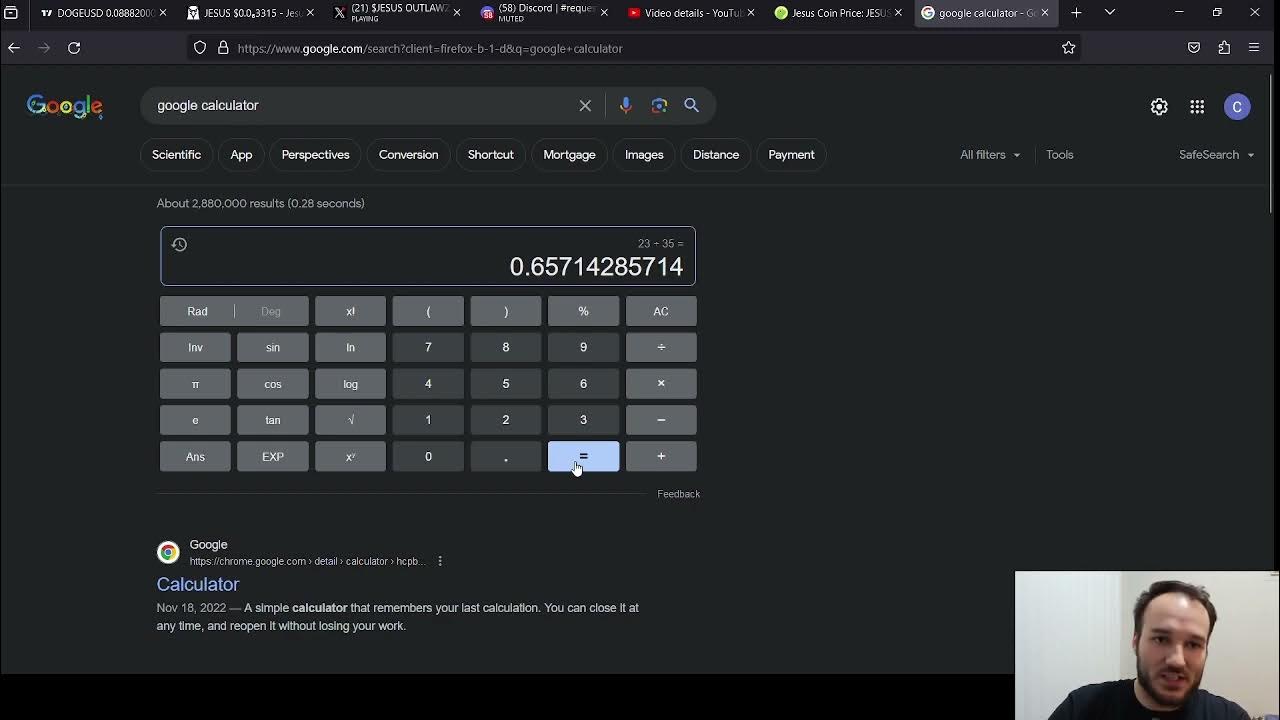
Task: Switch calculator to Rad mode
Action: [197, 311]
